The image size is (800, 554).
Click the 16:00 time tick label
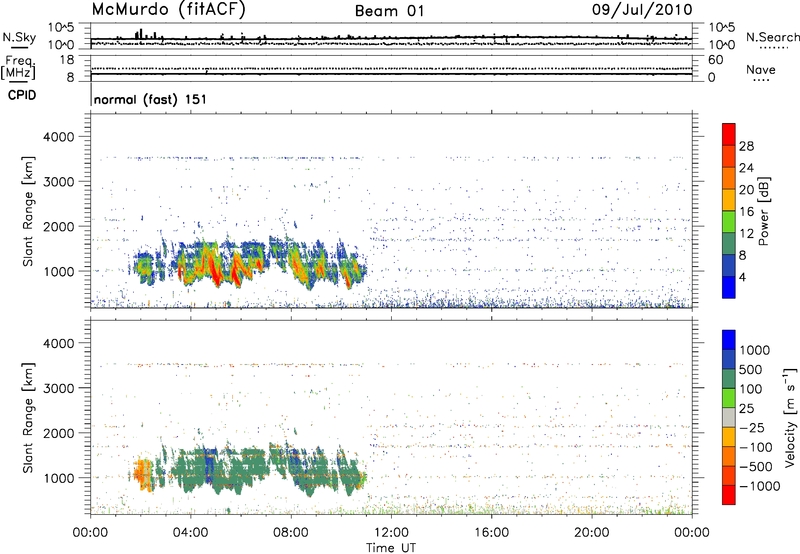pos(491,533)
